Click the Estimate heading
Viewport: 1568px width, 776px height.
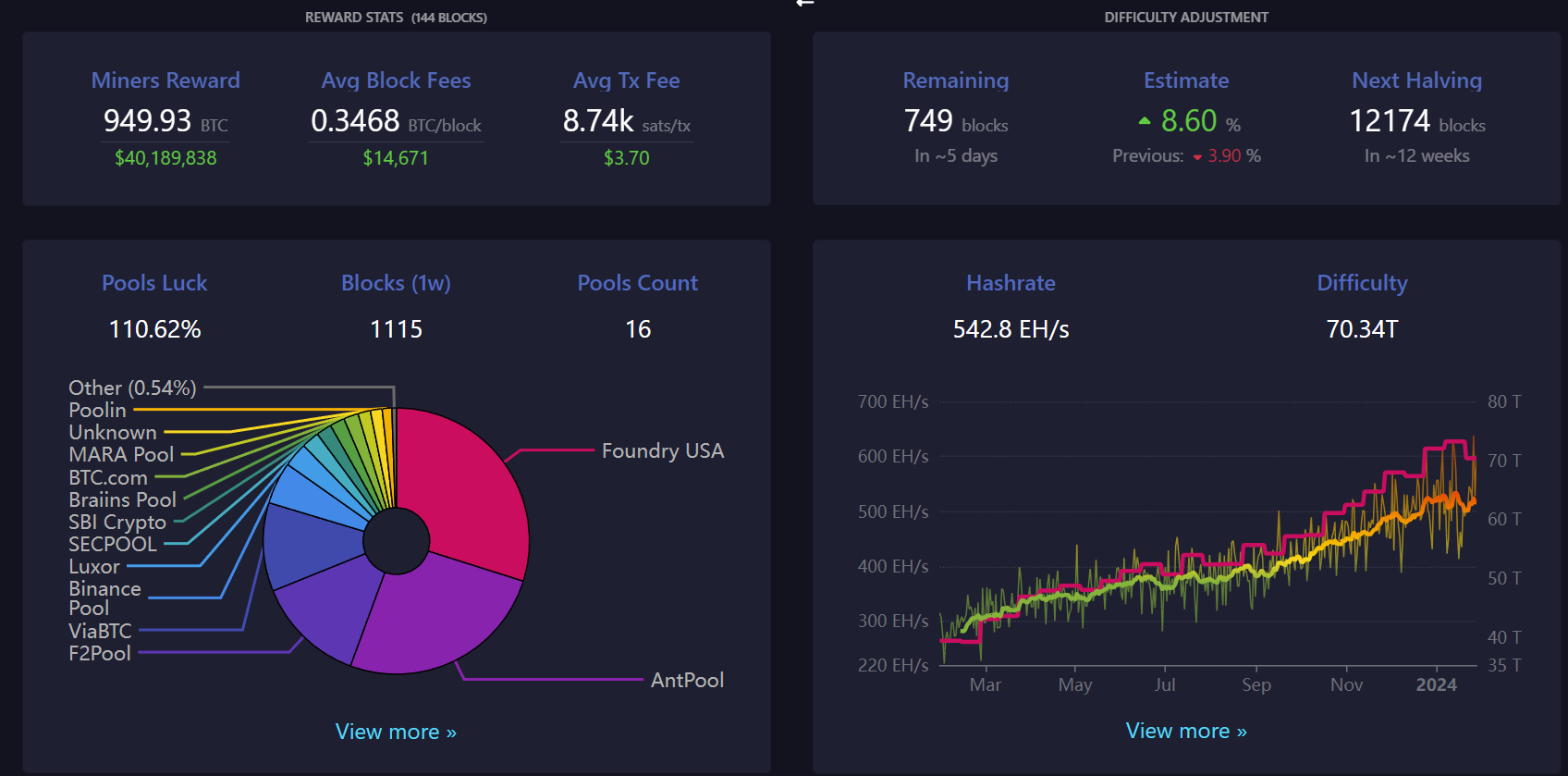(x=1186, y=80)
